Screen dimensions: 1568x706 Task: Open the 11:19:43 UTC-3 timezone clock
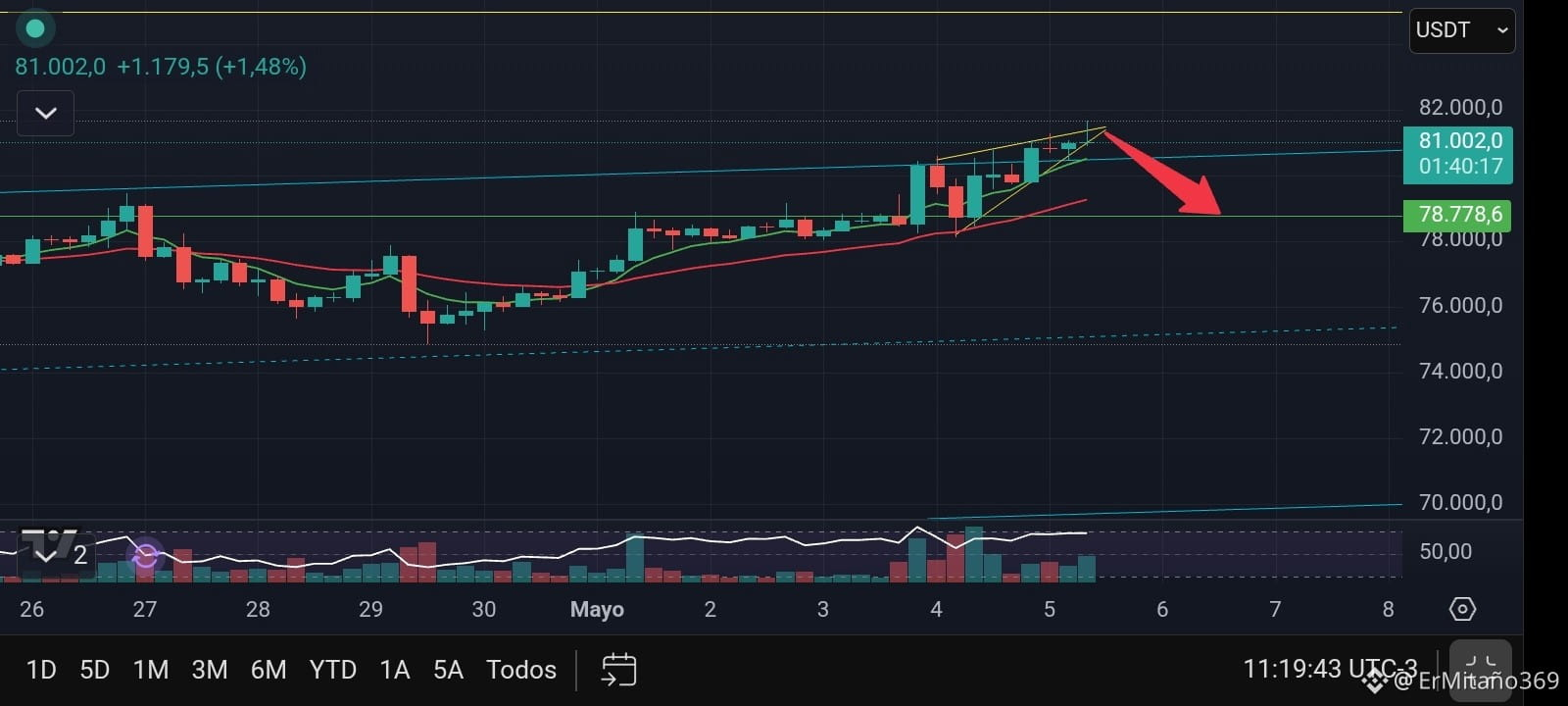click(1330, 670)
